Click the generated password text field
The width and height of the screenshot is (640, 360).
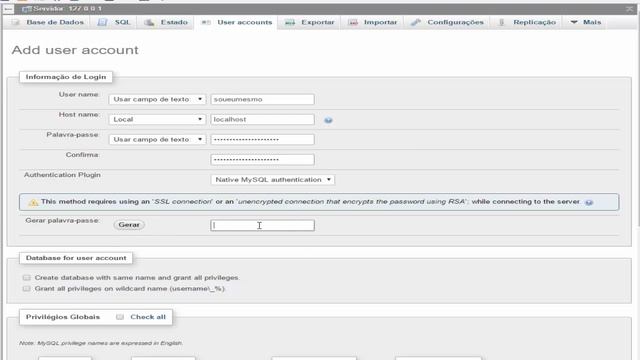[262, 225]
